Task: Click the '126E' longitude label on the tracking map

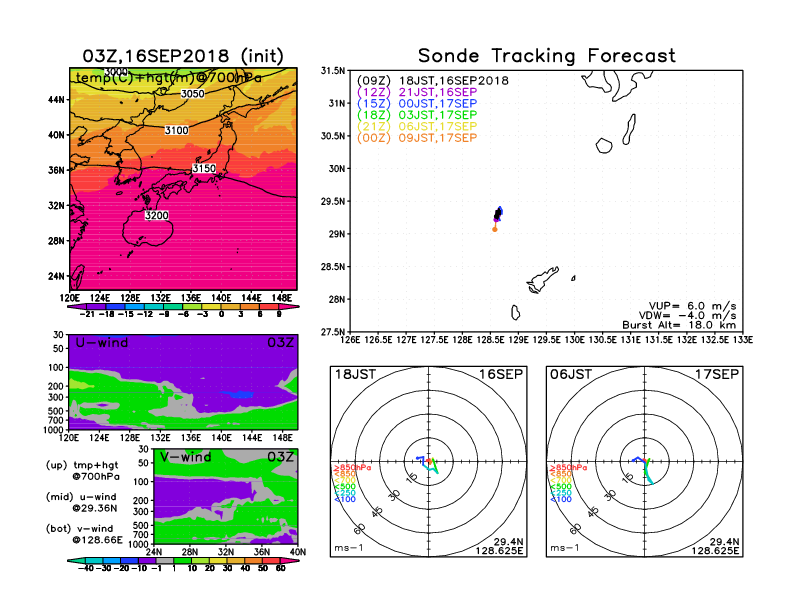Action: click(x=351, y=340)
